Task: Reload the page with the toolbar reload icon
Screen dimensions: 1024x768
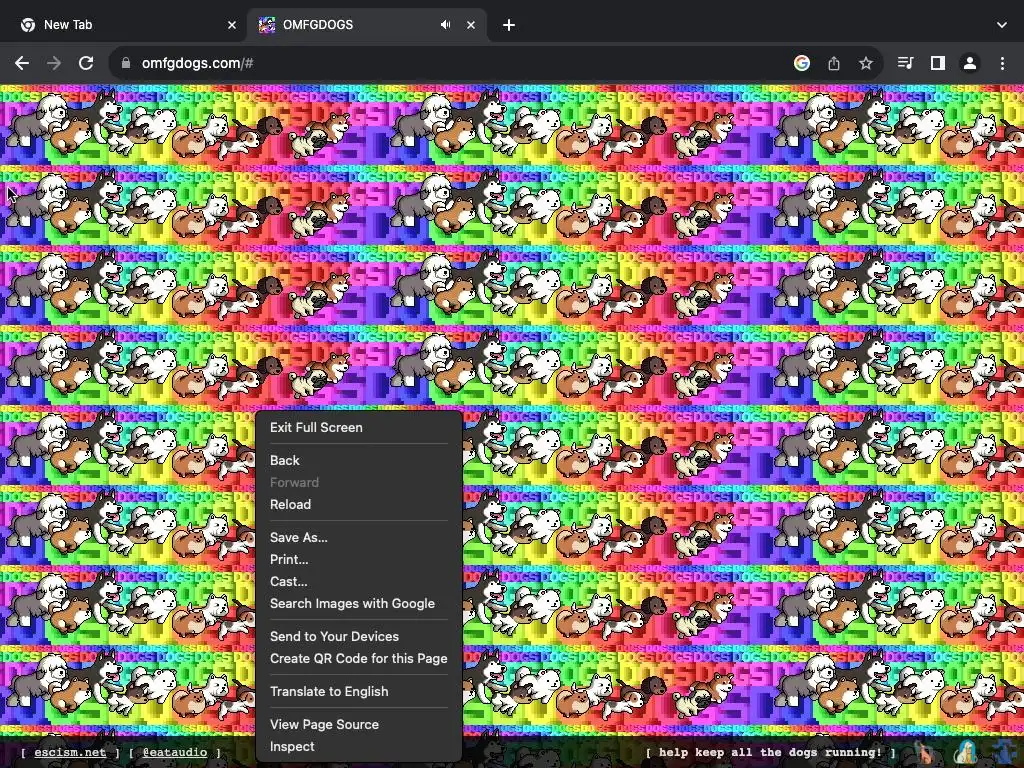Action: pos(86,63)
